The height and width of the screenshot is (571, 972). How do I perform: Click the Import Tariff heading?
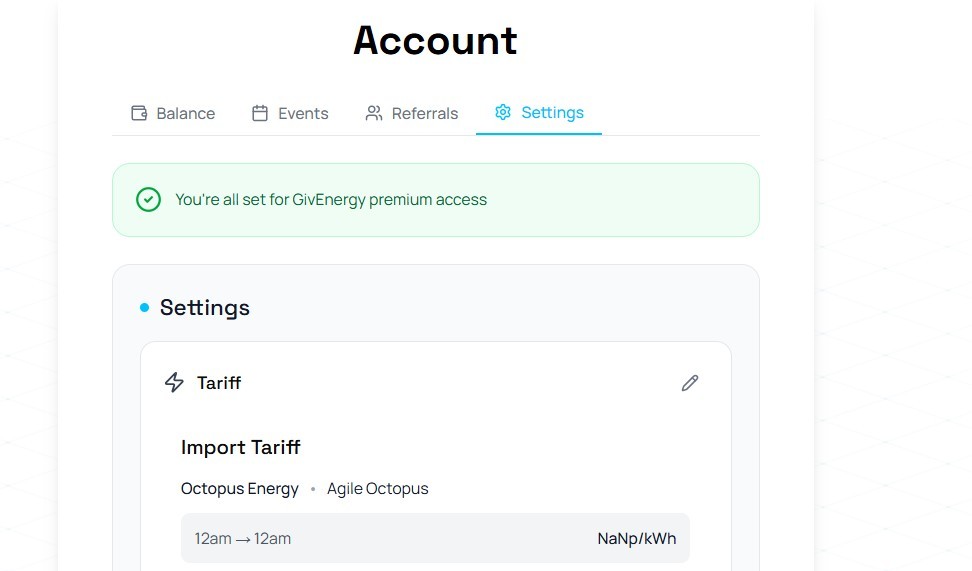click(241, 447)
